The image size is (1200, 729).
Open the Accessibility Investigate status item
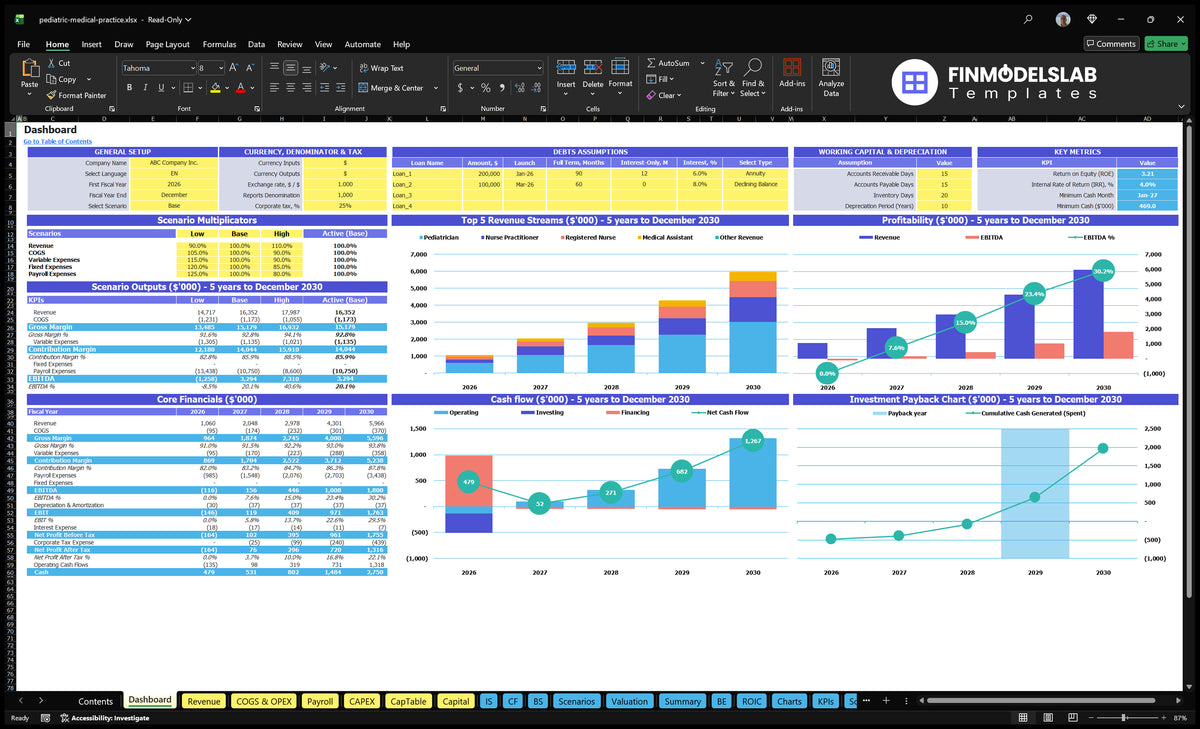103,718
